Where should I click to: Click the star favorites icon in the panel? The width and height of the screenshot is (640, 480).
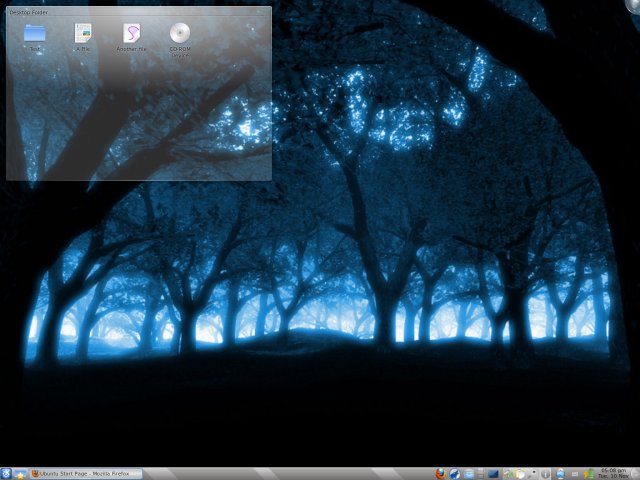(20, 475)
